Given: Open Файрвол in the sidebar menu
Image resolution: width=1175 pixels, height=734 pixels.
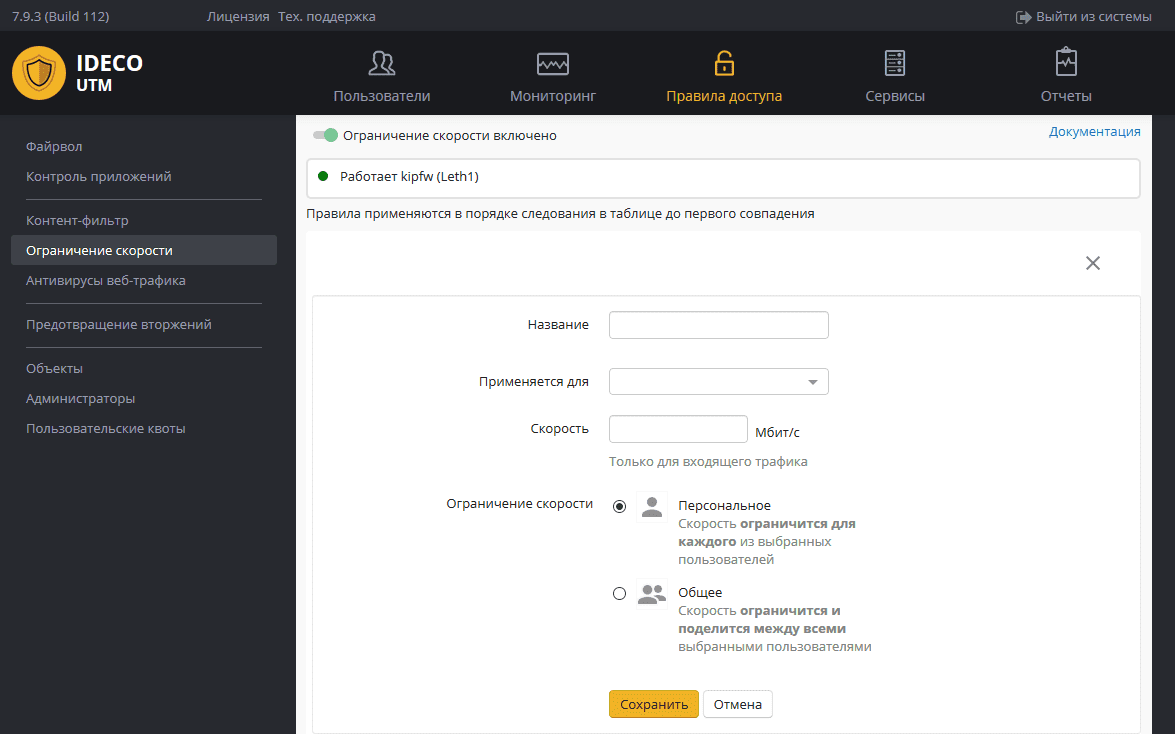Looking at the screenshot, I should 54,147.
